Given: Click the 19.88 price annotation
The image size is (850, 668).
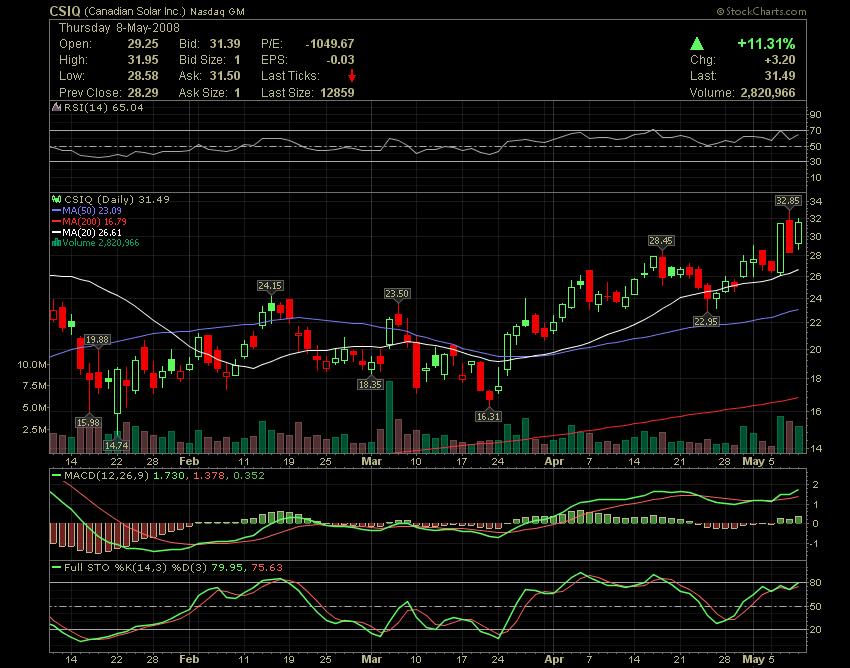Looking at the screenshot, I should point(98,339).
